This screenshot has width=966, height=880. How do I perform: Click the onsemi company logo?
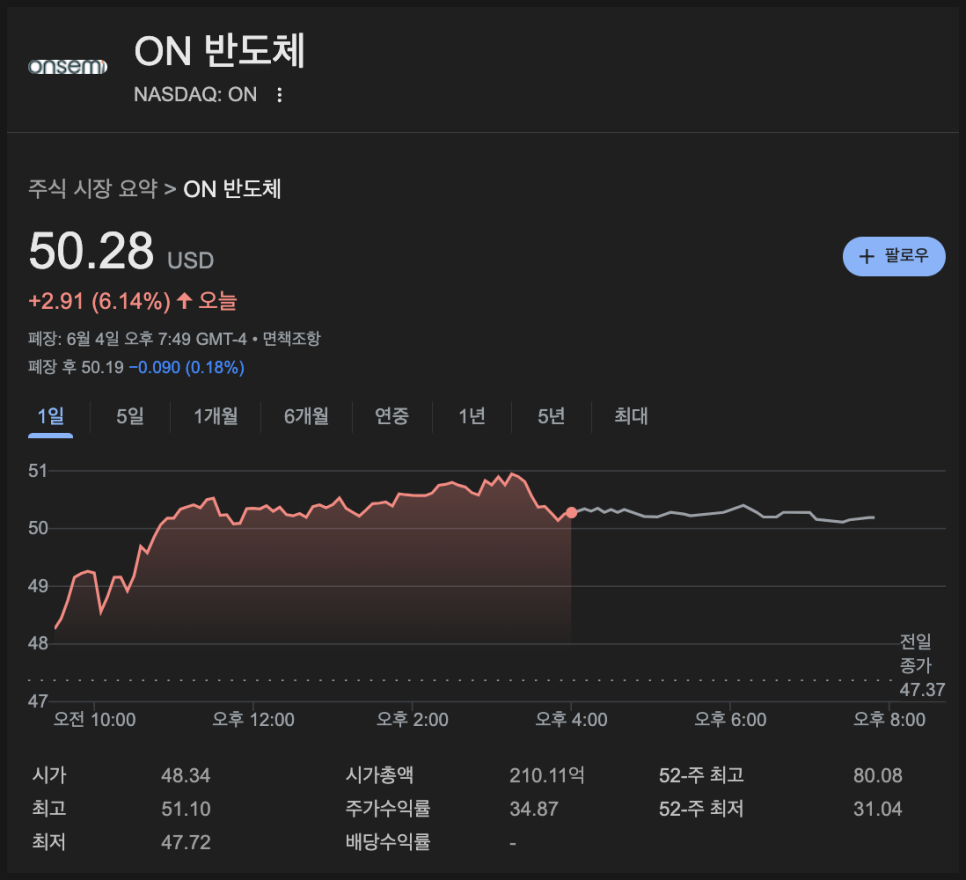68,67
